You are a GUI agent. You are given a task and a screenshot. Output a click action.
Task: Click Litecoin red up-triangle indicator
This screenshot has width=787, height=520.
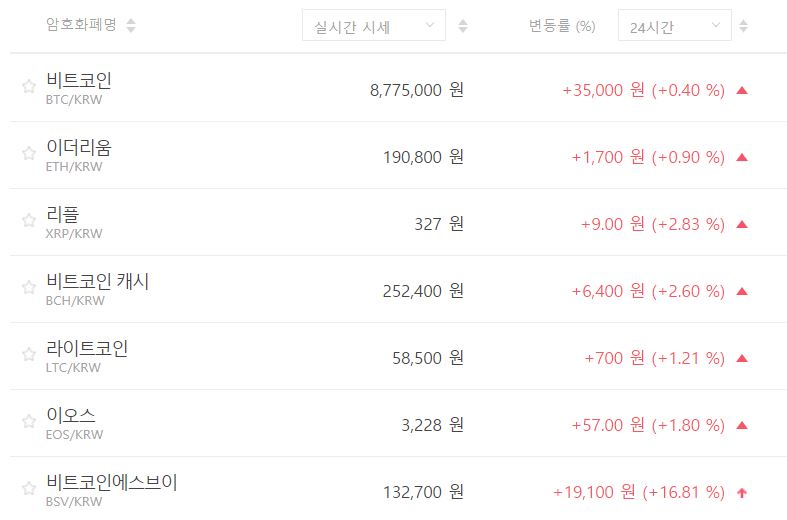[x=742, y=358]
